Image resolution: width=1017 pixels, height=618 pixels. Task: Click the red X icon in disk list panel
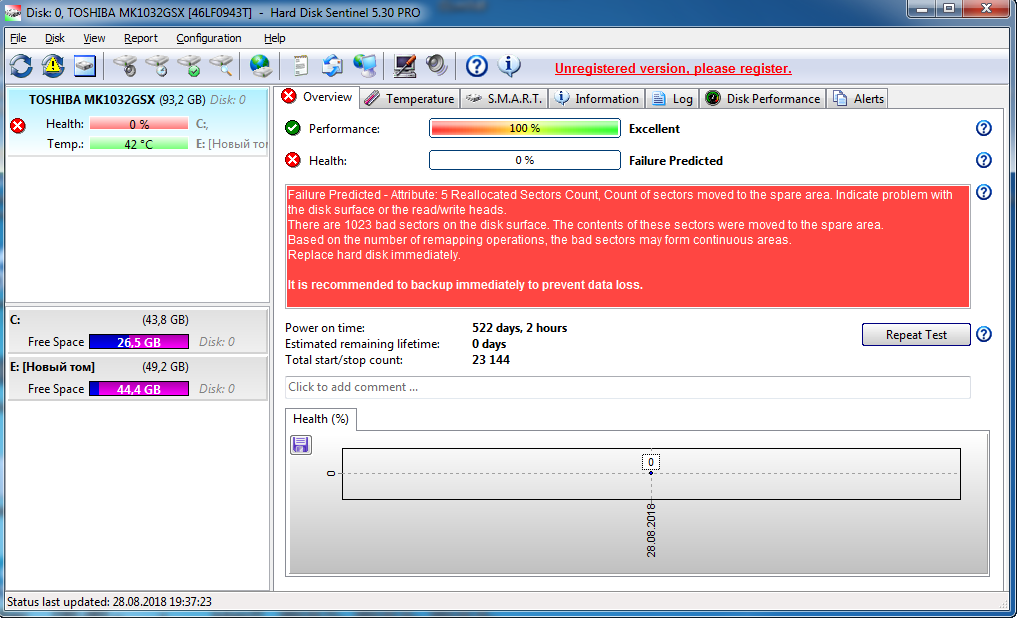pyautogui.click(x=18, y=126)
